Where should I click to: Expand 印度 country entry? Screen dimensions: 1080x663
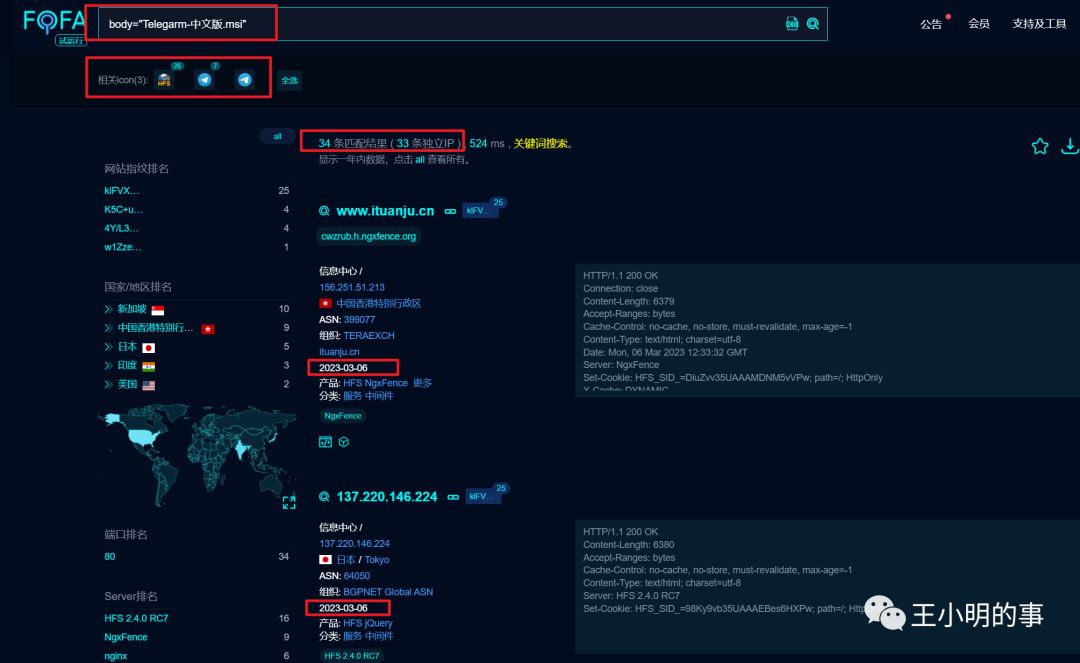click(108, 366)
